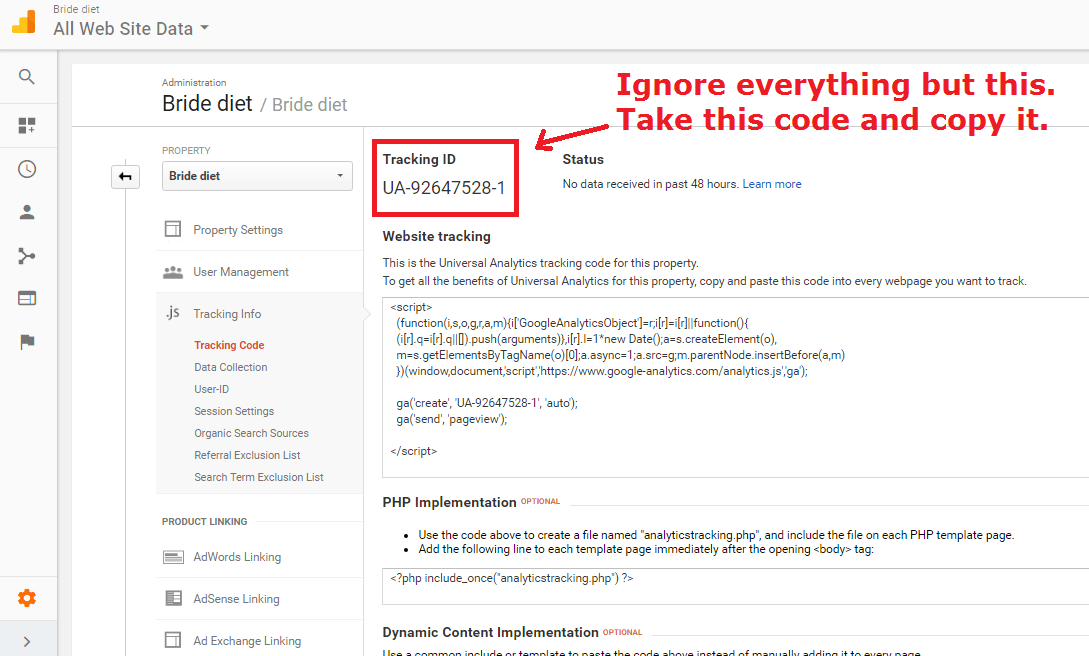Follow the Learn more link under Status
The width and height of the screenshot is (1089, 656).
click(772, 184)
